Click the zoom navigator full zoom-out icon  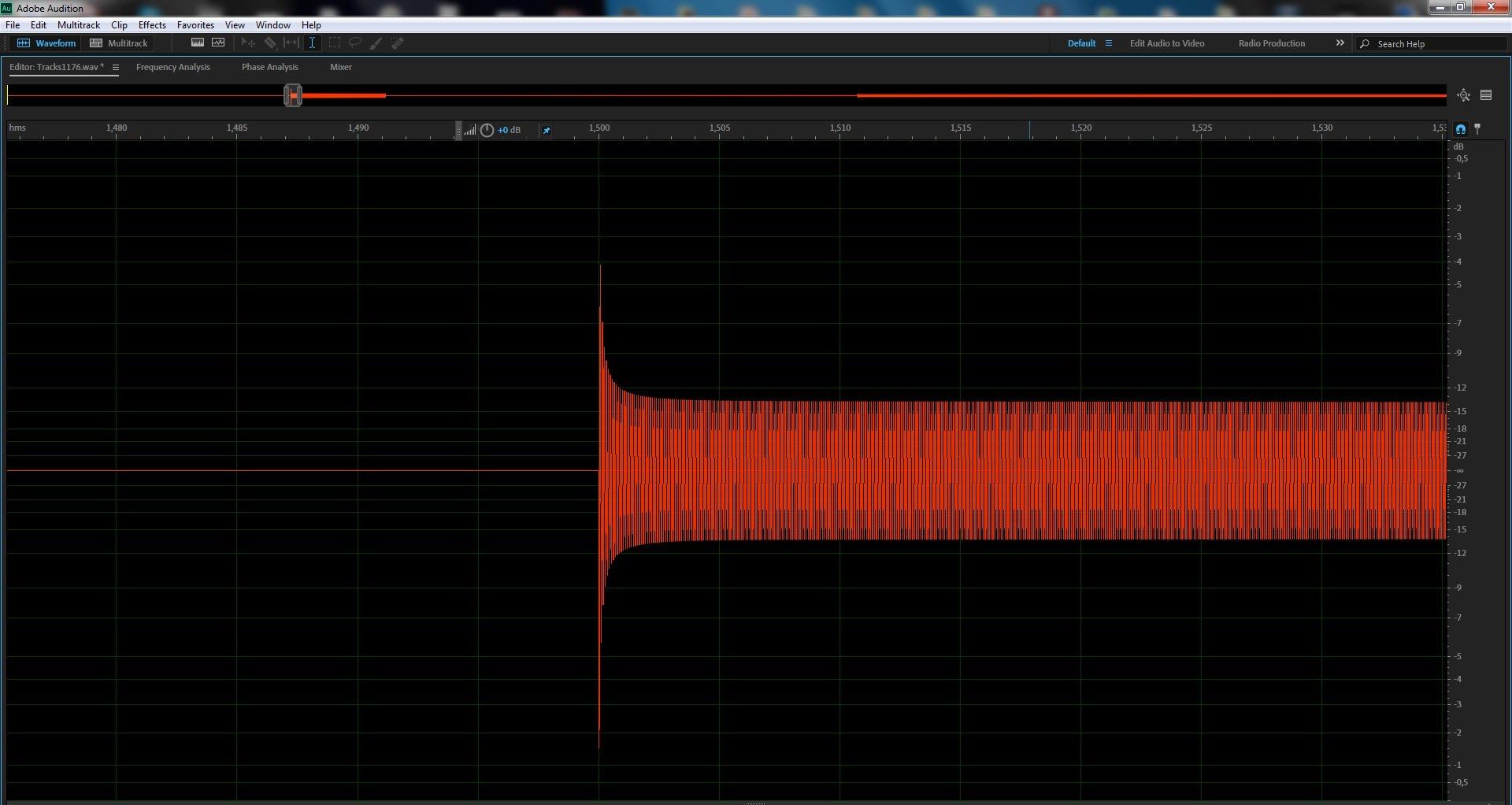(1463, 95)
